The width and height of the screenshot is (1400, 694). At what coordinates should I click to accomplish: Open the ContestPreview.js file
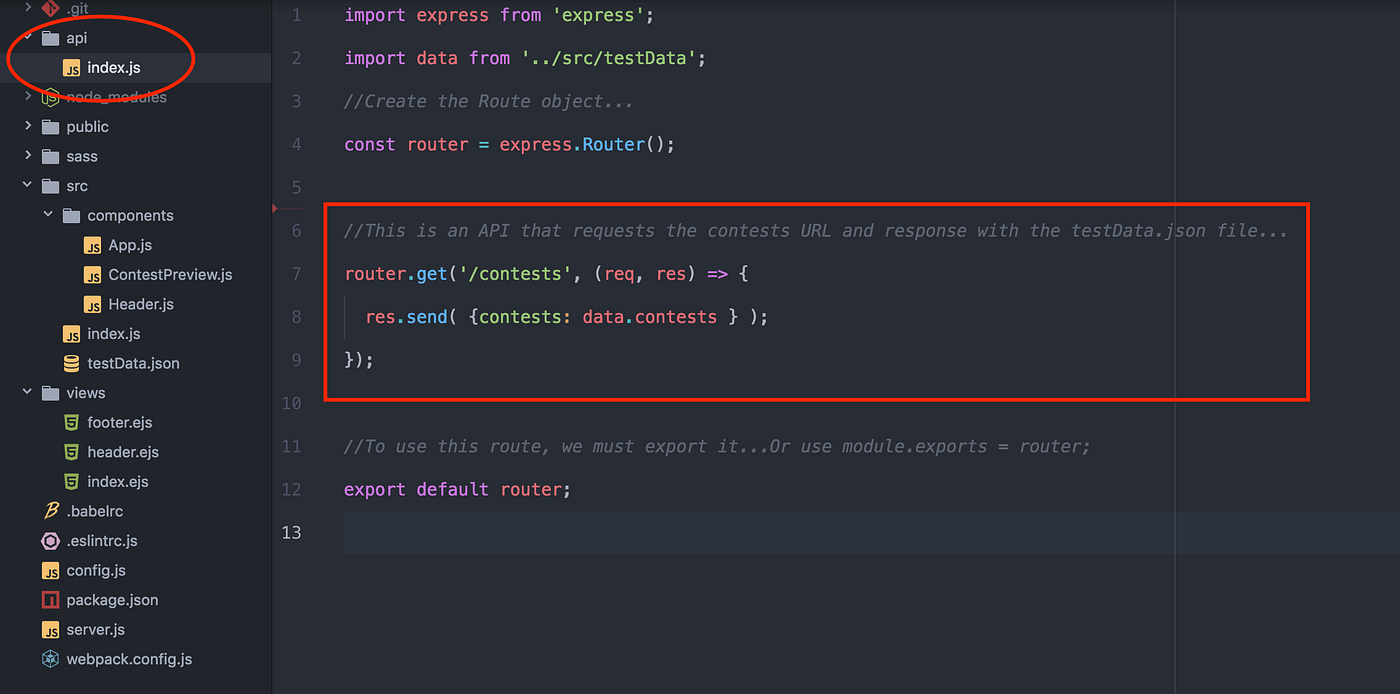(x=162, y=274)
